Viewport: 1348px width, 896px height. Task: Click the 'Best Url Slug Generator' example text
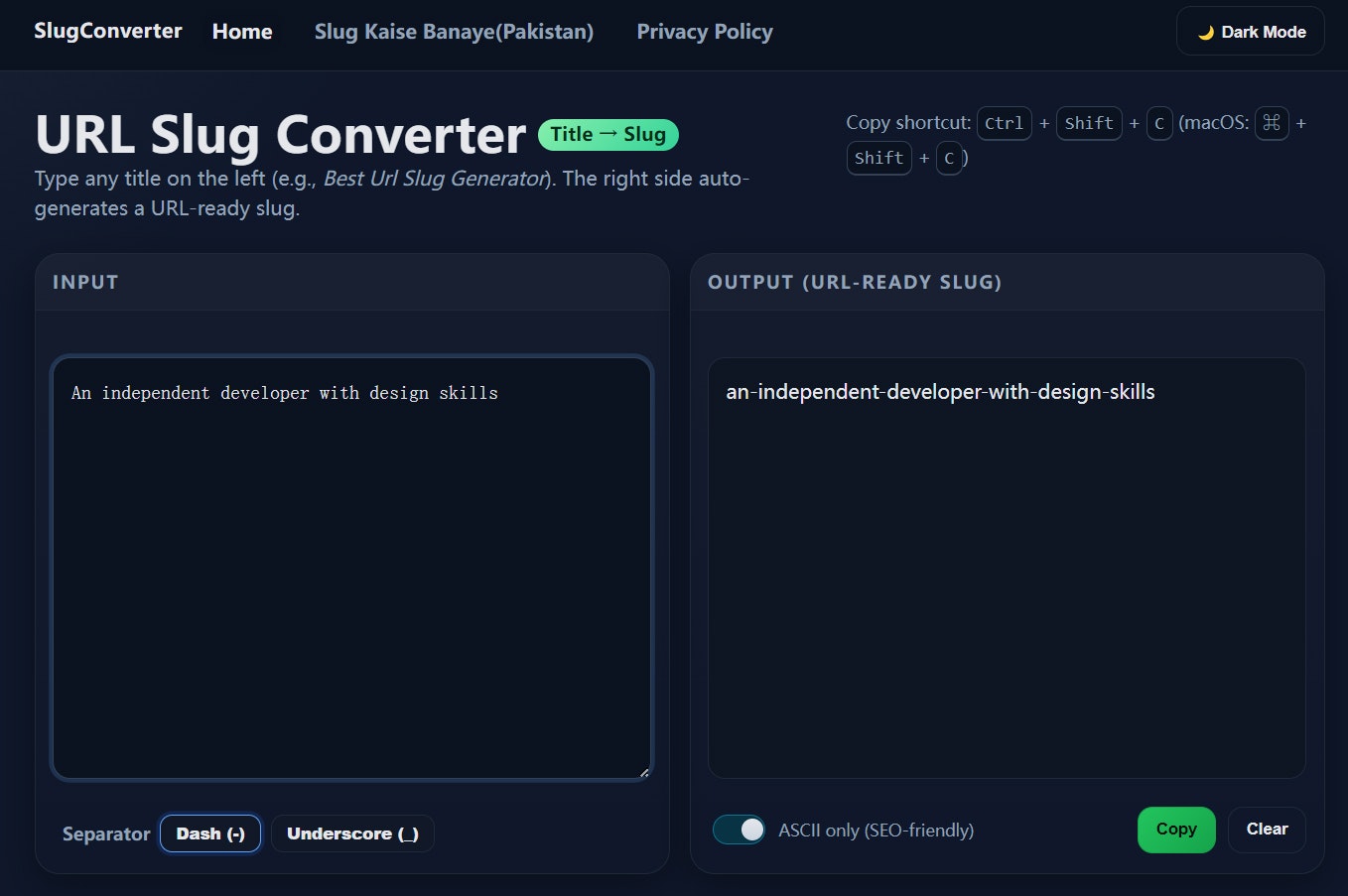[435, 179]
